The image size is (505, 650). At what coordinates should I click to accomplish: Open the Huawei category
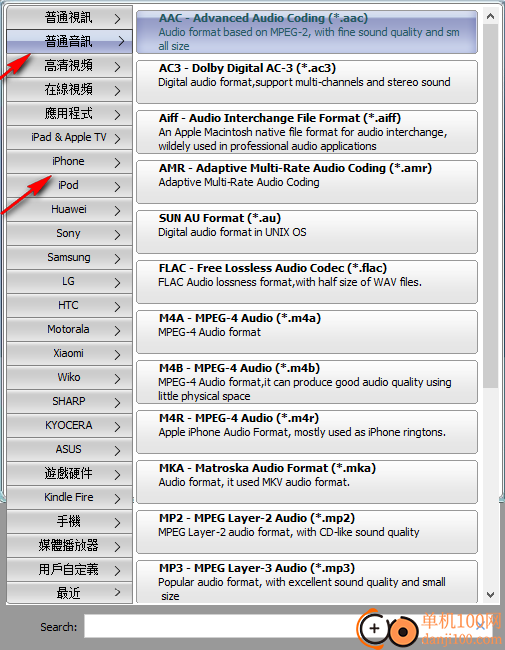pyautogui.click(x=70, y=209)
